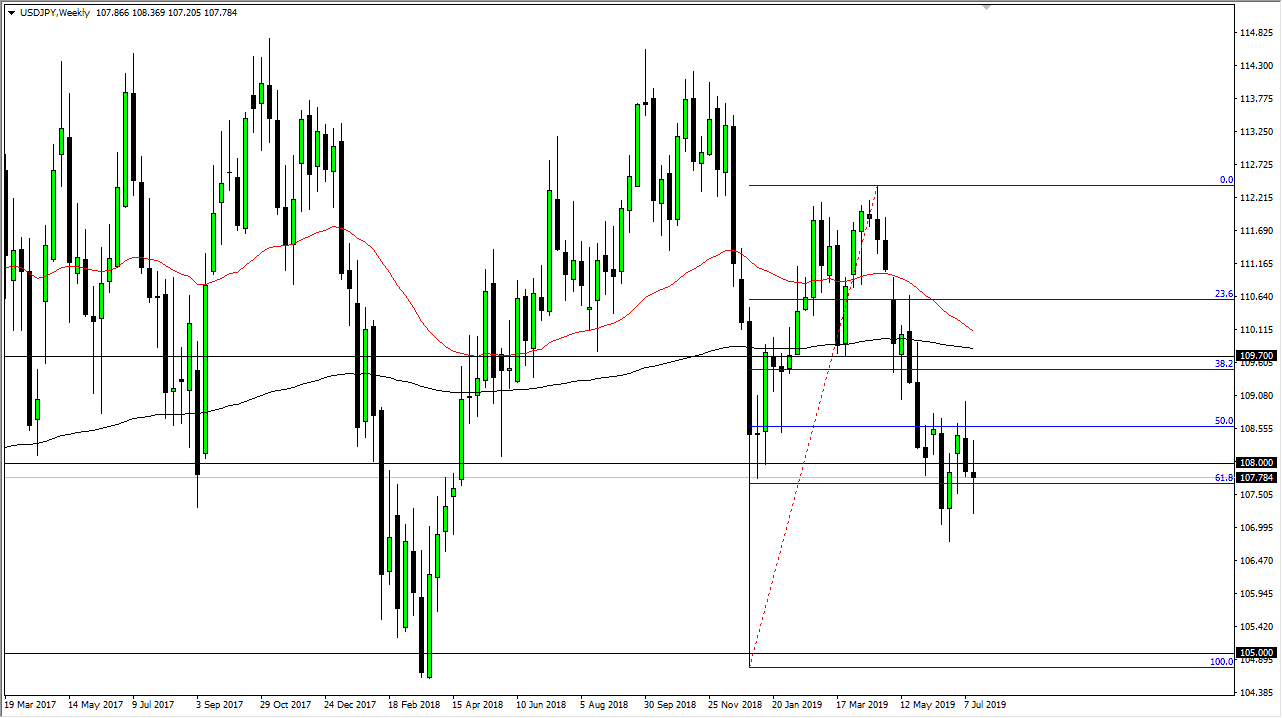Click the 108.555 price scale value
Viewport: 1282px width, 718px height.
pos(1258,429)
